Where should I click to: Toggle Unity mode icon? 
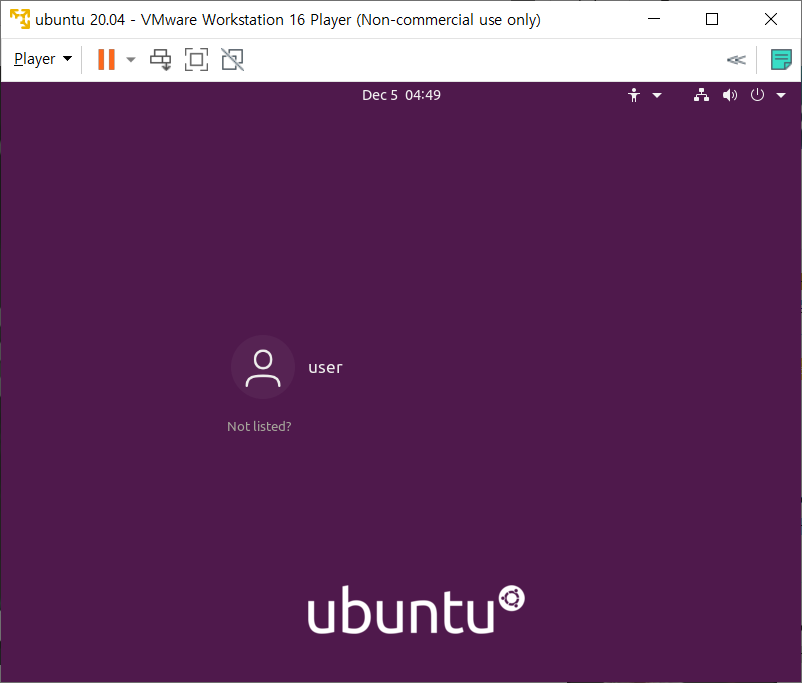pyautogui.click(x=232, y=59)
